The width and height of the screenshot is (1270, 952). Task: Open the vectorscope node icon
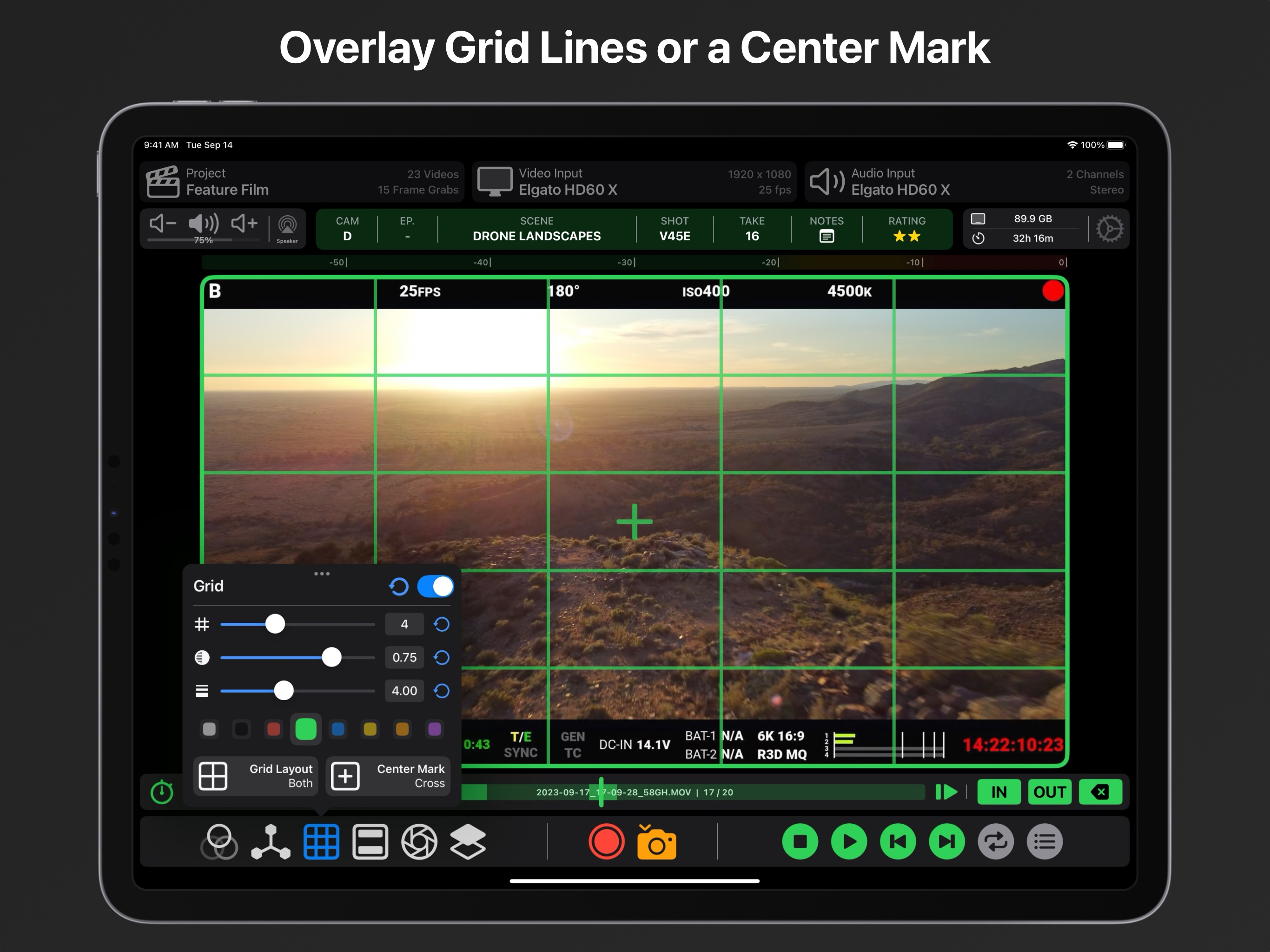tap(271, 842)
